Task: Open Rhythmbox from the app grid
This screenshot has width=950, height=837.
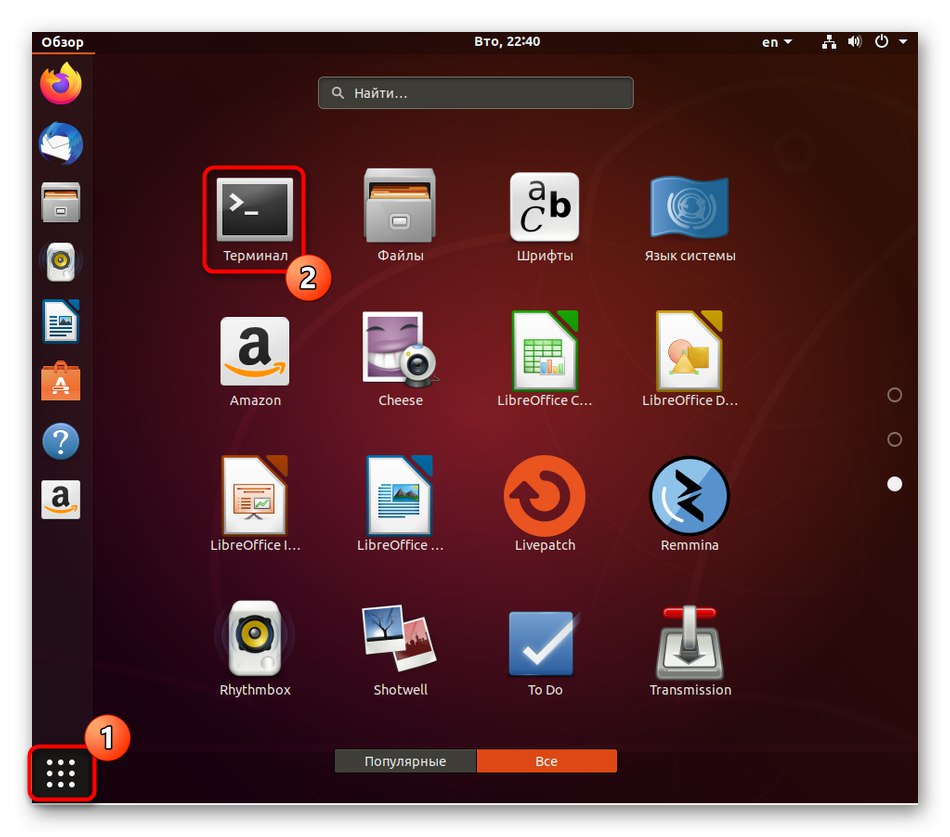Action: pyautogui.click(x=254, y=649)
